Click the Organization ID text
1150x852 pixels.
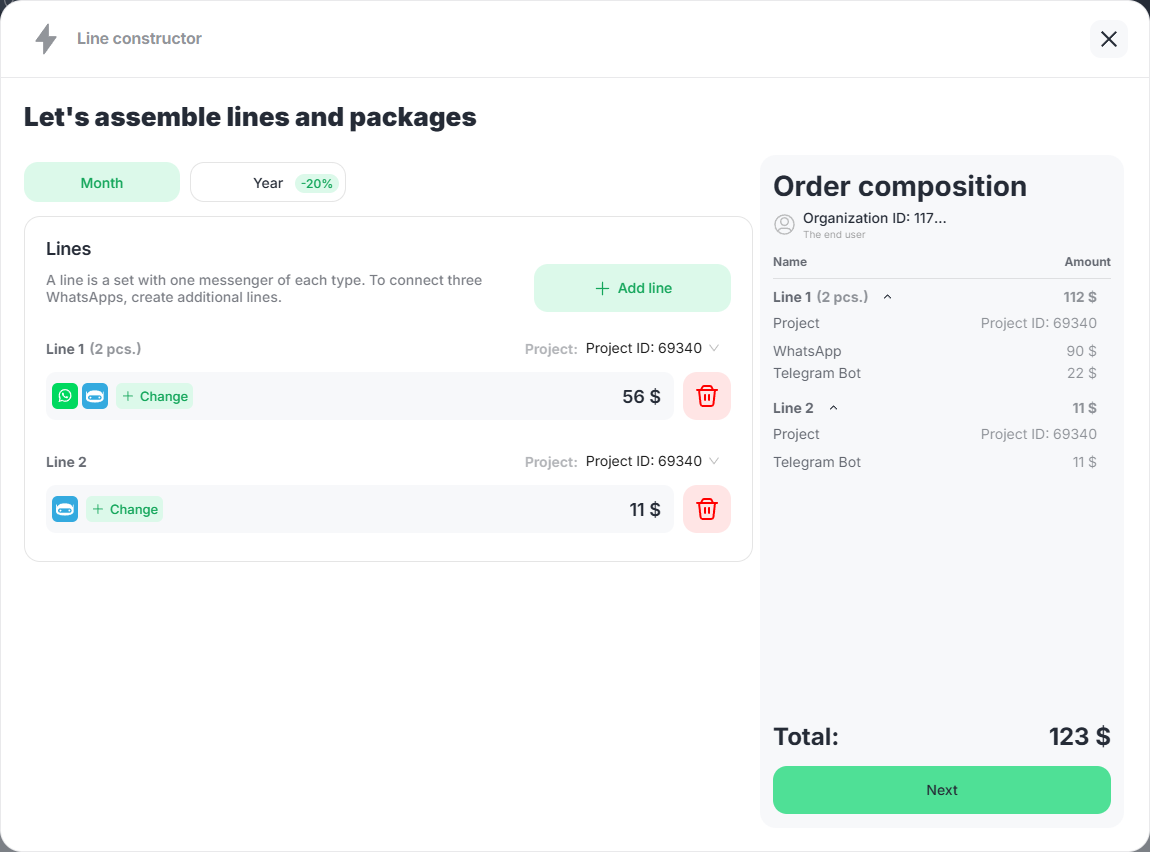point(874,218)
